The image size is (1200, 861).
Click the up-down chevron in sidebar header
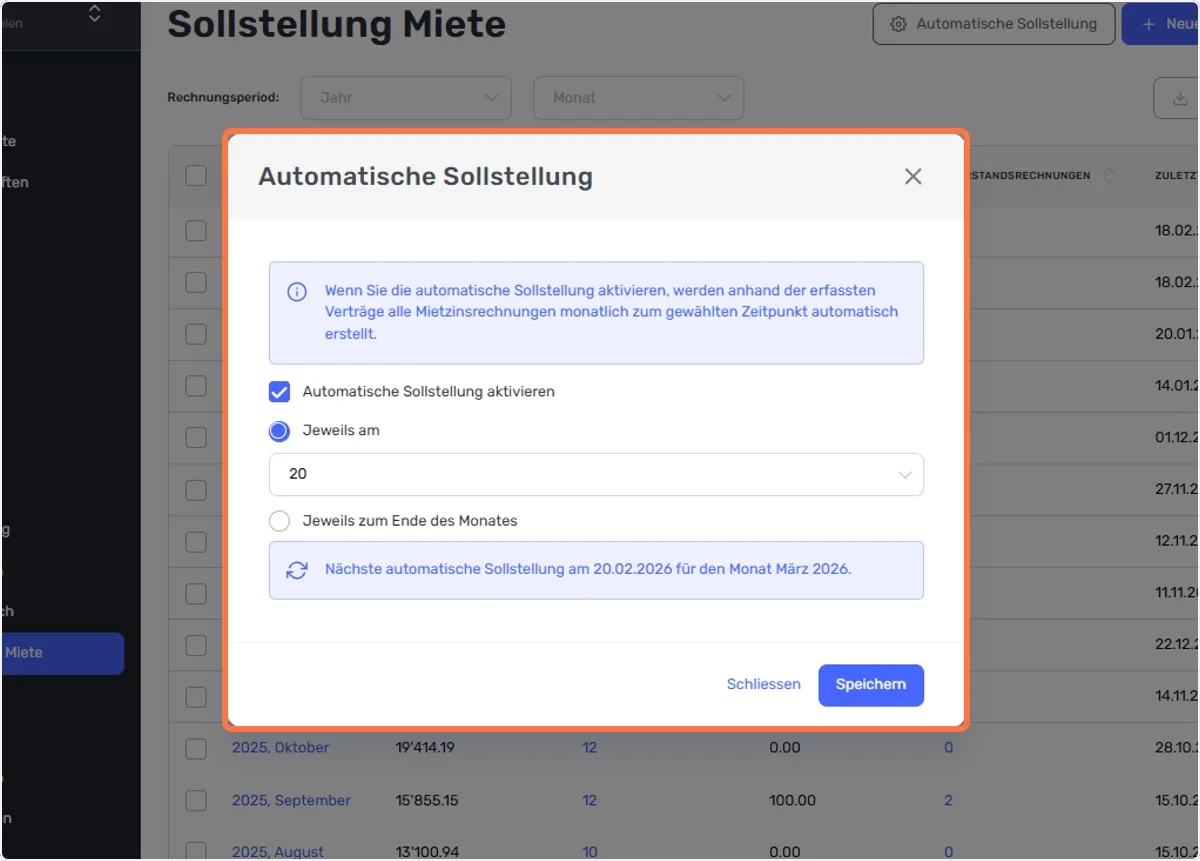point(95,14)
